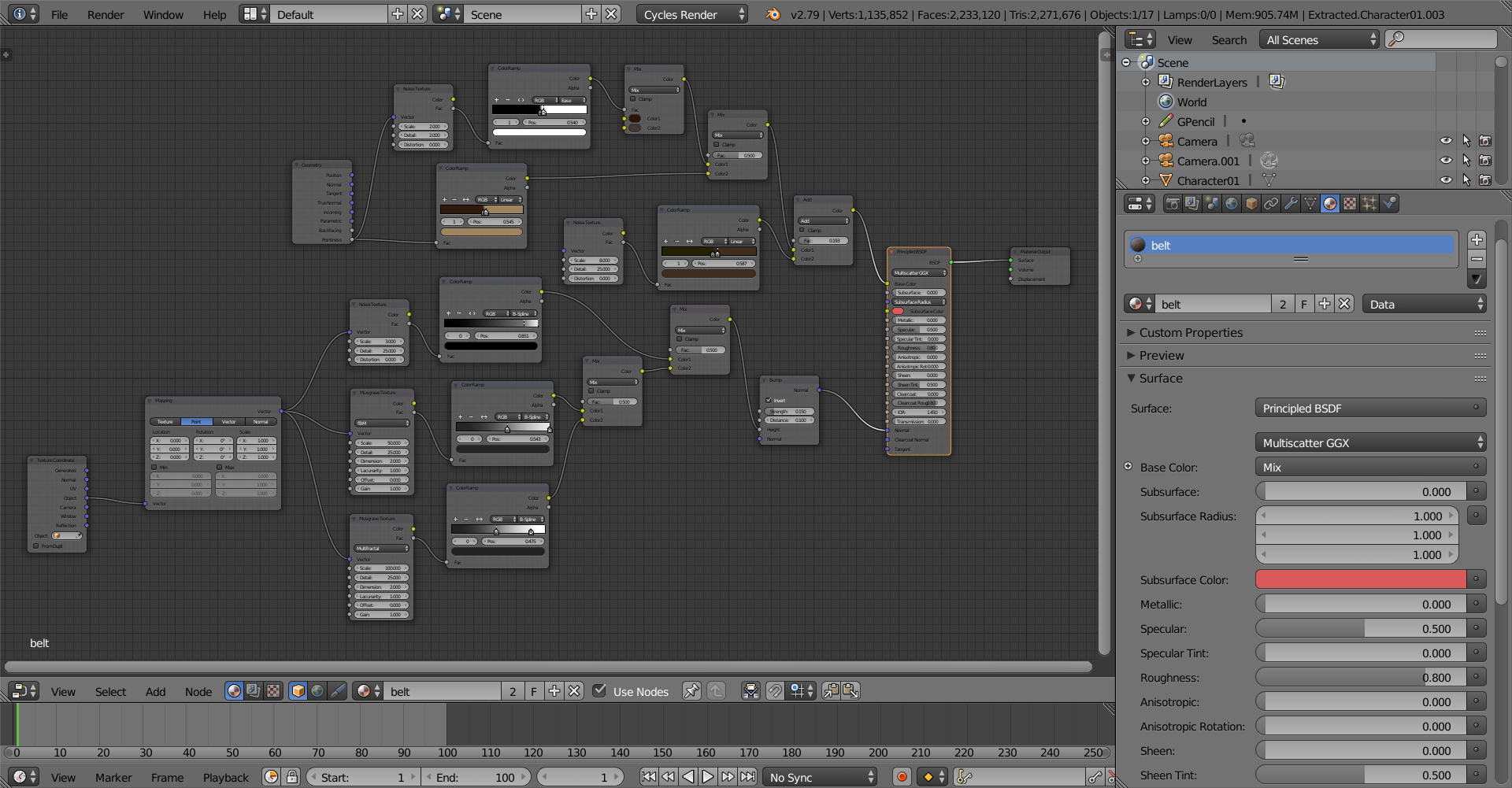The width and height of the screenshot is (1512, 788).
Task: Jump to the first frame
Action: tap(648, 777)
